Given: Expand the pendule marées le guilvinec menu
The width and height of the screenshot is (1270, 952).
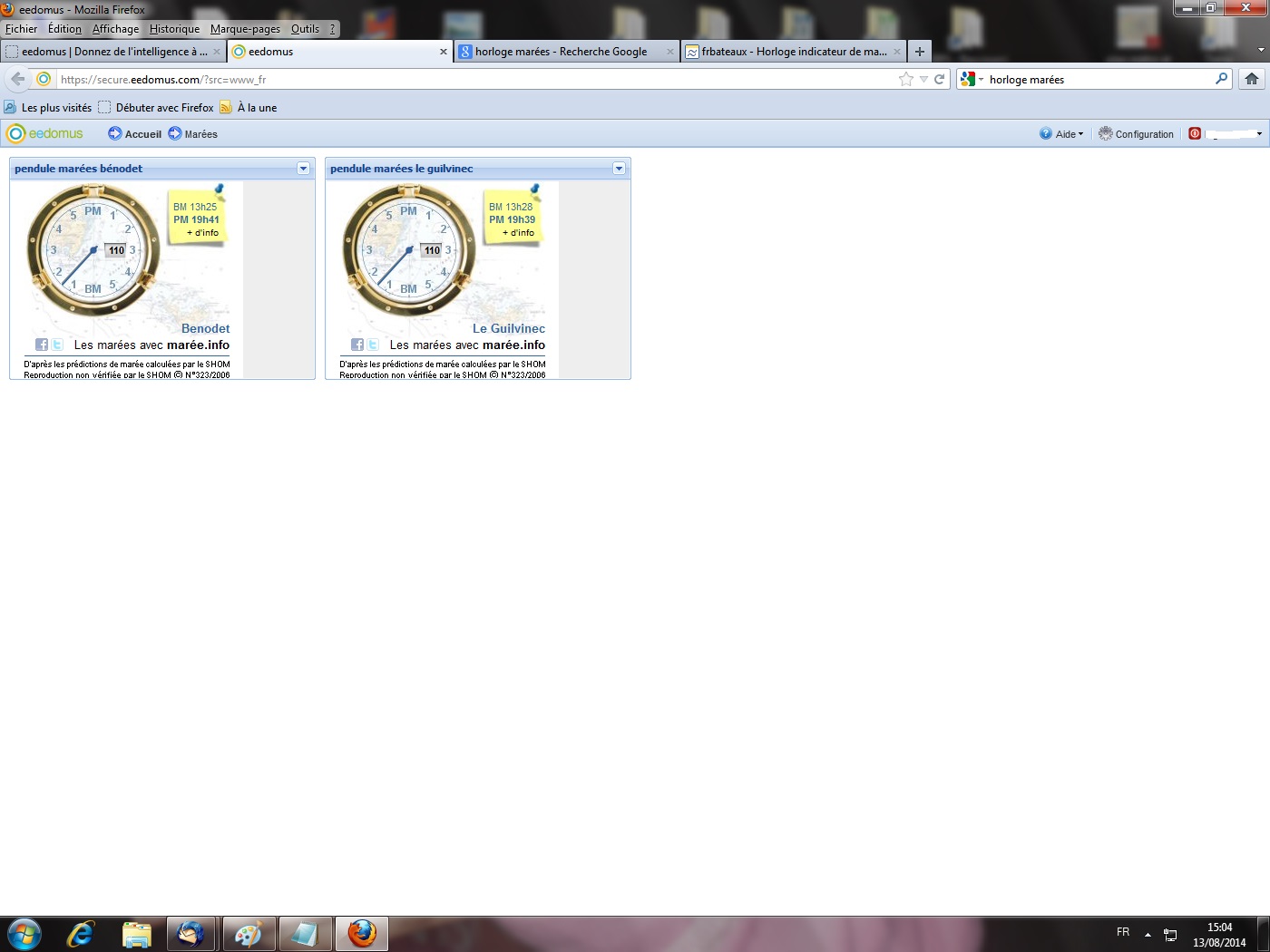Looking at the screenshot, I should tap(619, 169).
